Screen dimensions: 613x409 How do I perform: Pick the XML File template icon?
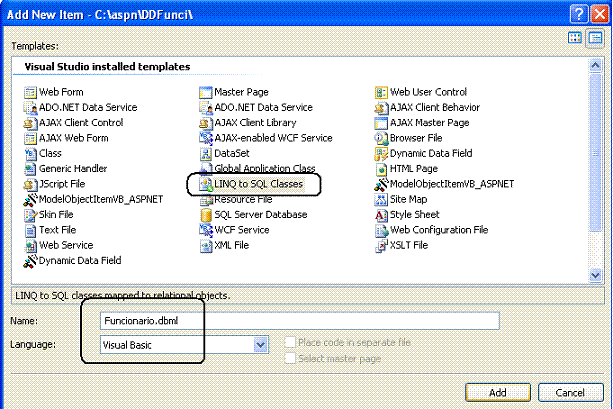(x=206, y=245)
